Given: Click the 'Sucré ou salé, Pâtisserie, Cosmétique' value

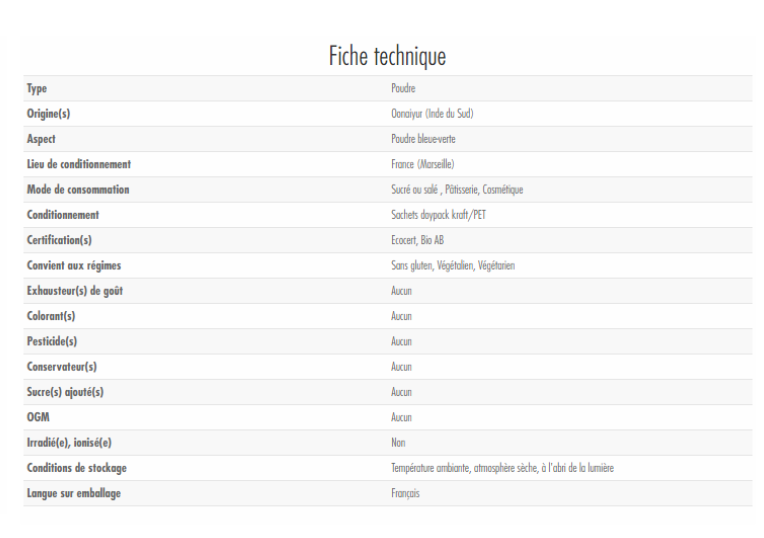Looking at the screenshot, I should coord(457,190).
